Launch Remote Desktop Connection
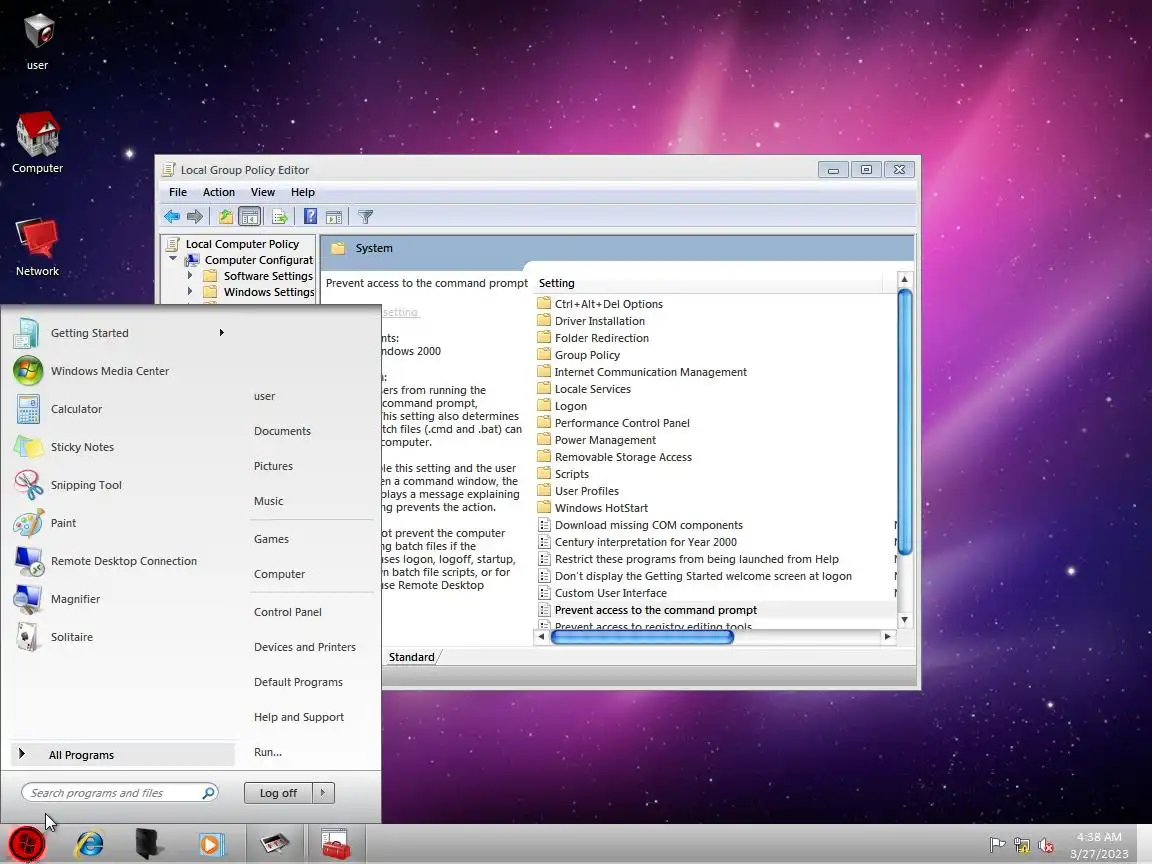Screen dimensions: 1152x864 point(123,561)
